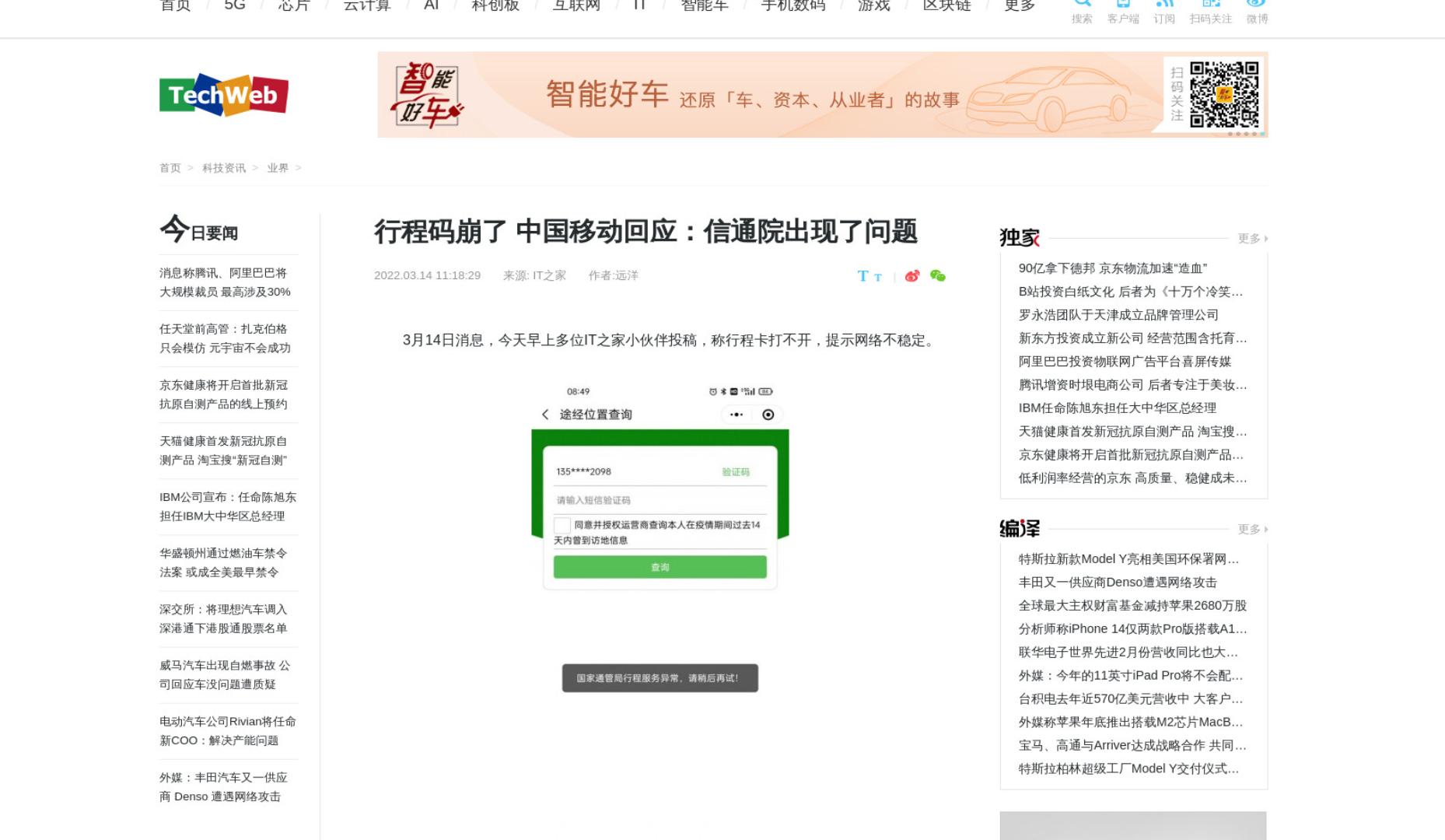Open 阿里巴巴投资物联网广告平台喜屏传媒
This screenshot has height=840, width=1445.
[x=1125, y=362]
